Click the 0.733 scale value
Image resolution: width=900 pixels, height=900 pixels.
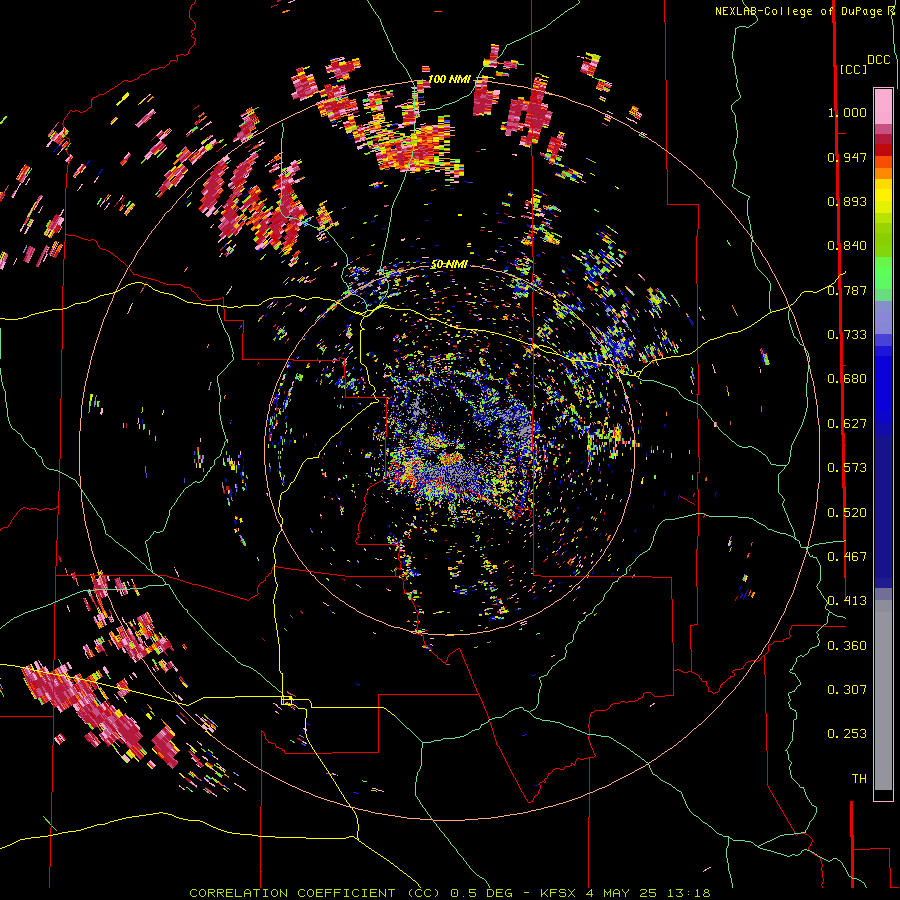coord(847,335)
